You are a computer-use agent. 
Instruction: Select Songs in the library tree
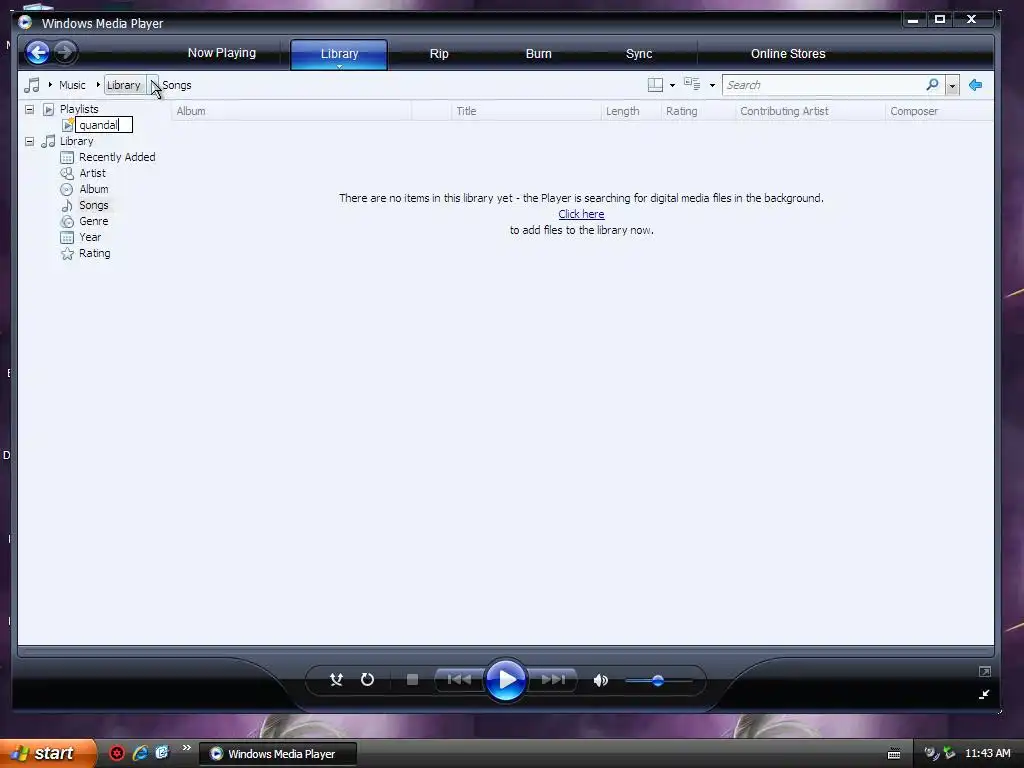tap(93, 205)
